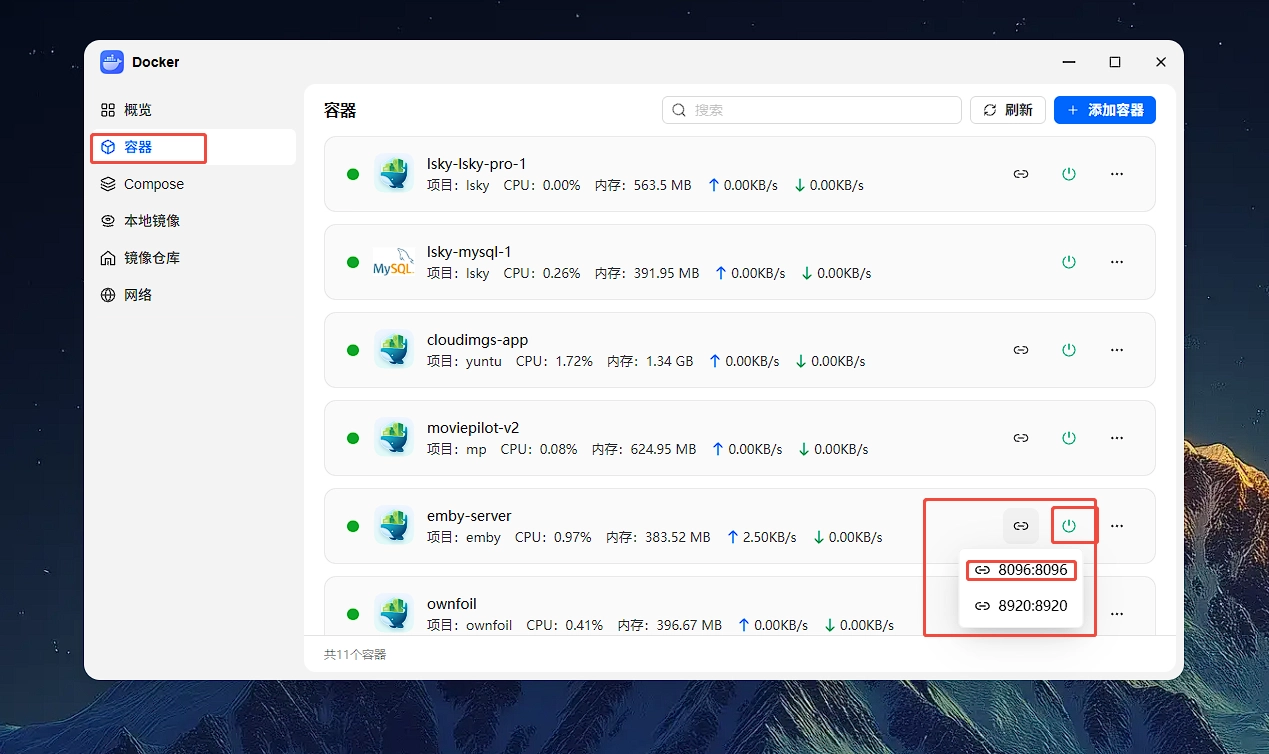Click the 搜索 search field

812,110
